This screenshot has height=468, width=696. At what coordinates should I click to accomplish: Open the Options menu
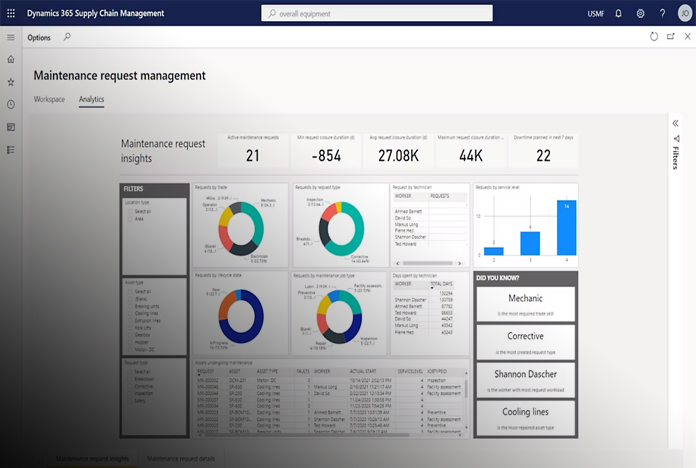pos(39,37)
